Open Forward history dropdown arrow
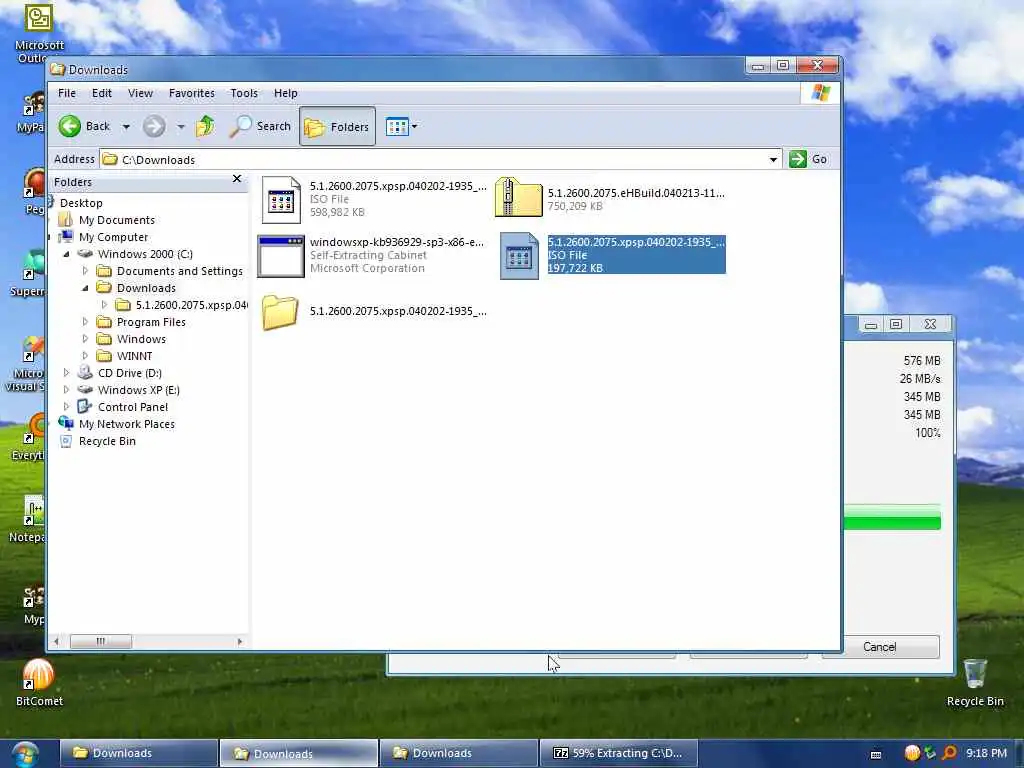Viewport: 1024px width, 768px height. (180, 127)
